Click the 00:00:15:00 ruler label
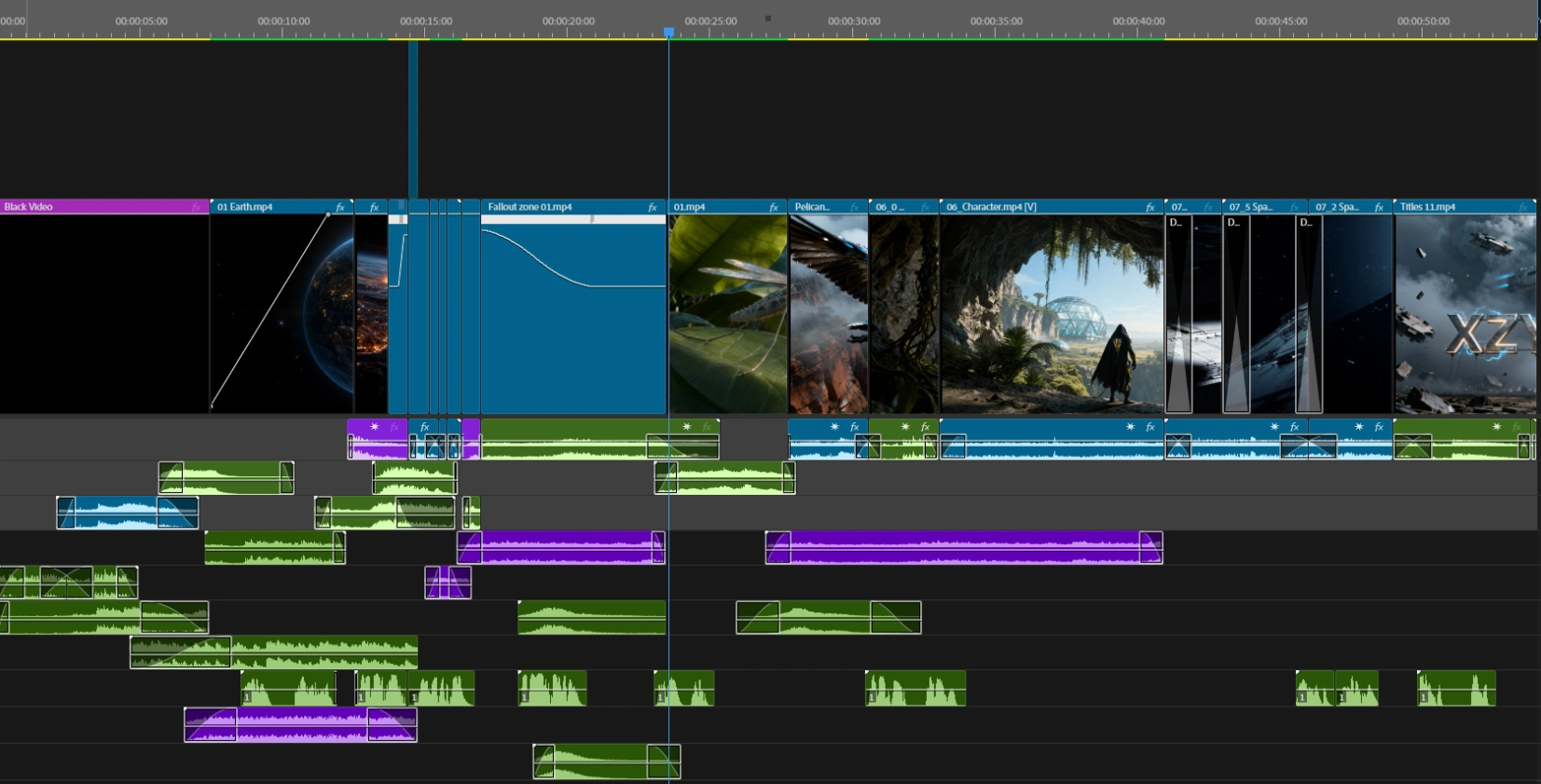1541x784 pixels. [x=426, y=21]
